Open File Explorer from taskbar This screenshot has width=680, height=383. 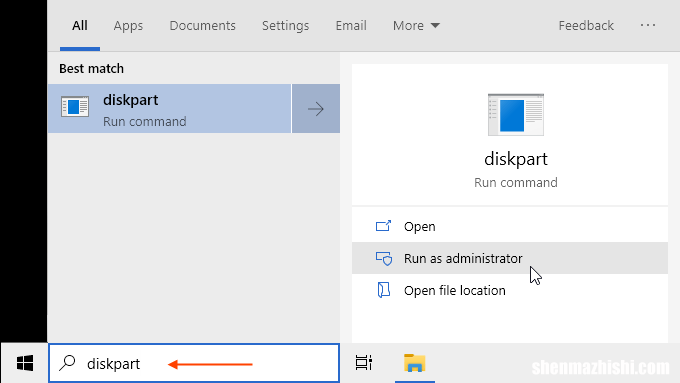tap(415, 363)
